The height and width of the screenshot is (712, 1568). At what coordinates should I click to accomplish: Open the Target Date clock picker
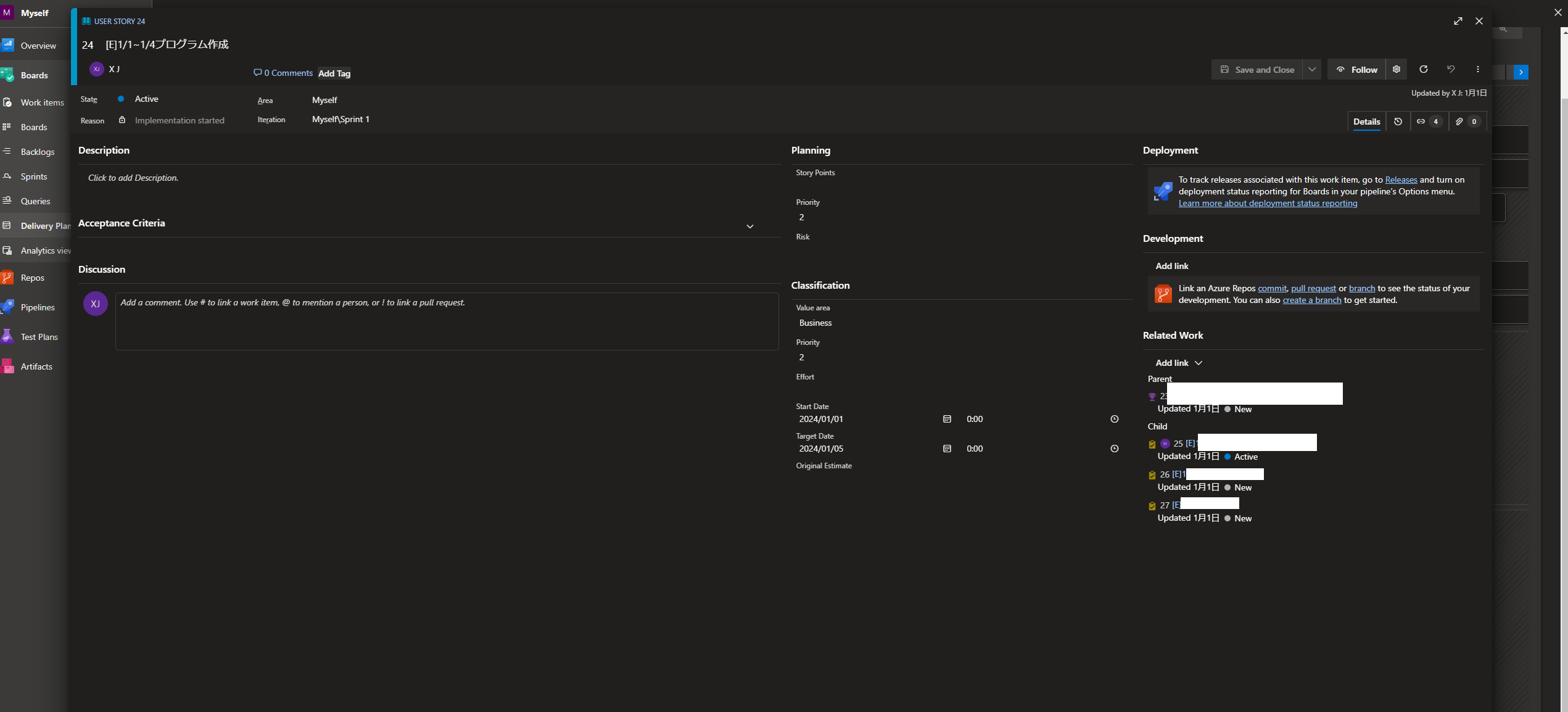[1114, 449]
